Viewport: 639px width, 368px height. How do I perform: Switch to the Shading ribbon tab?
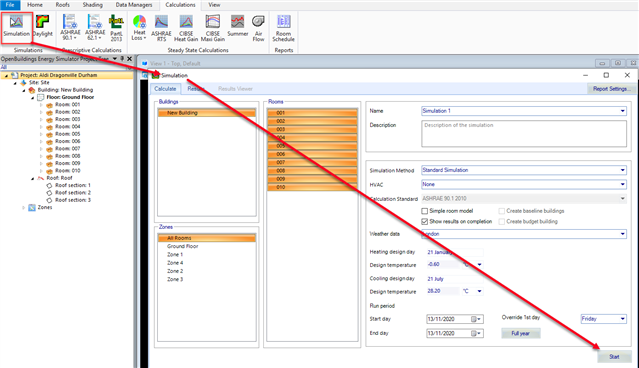click(x=93, y=5)
